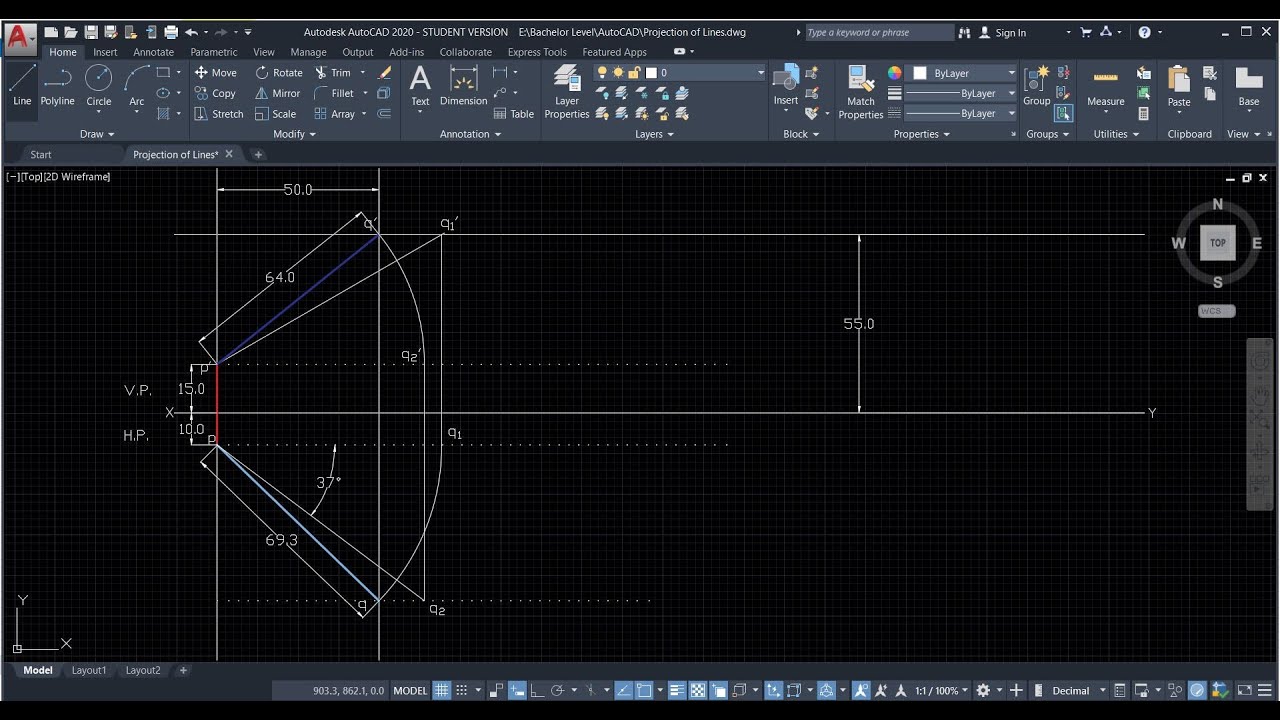Close the Projection of Lines tab
Screen dimensions: 1280x720
[229, 154]
